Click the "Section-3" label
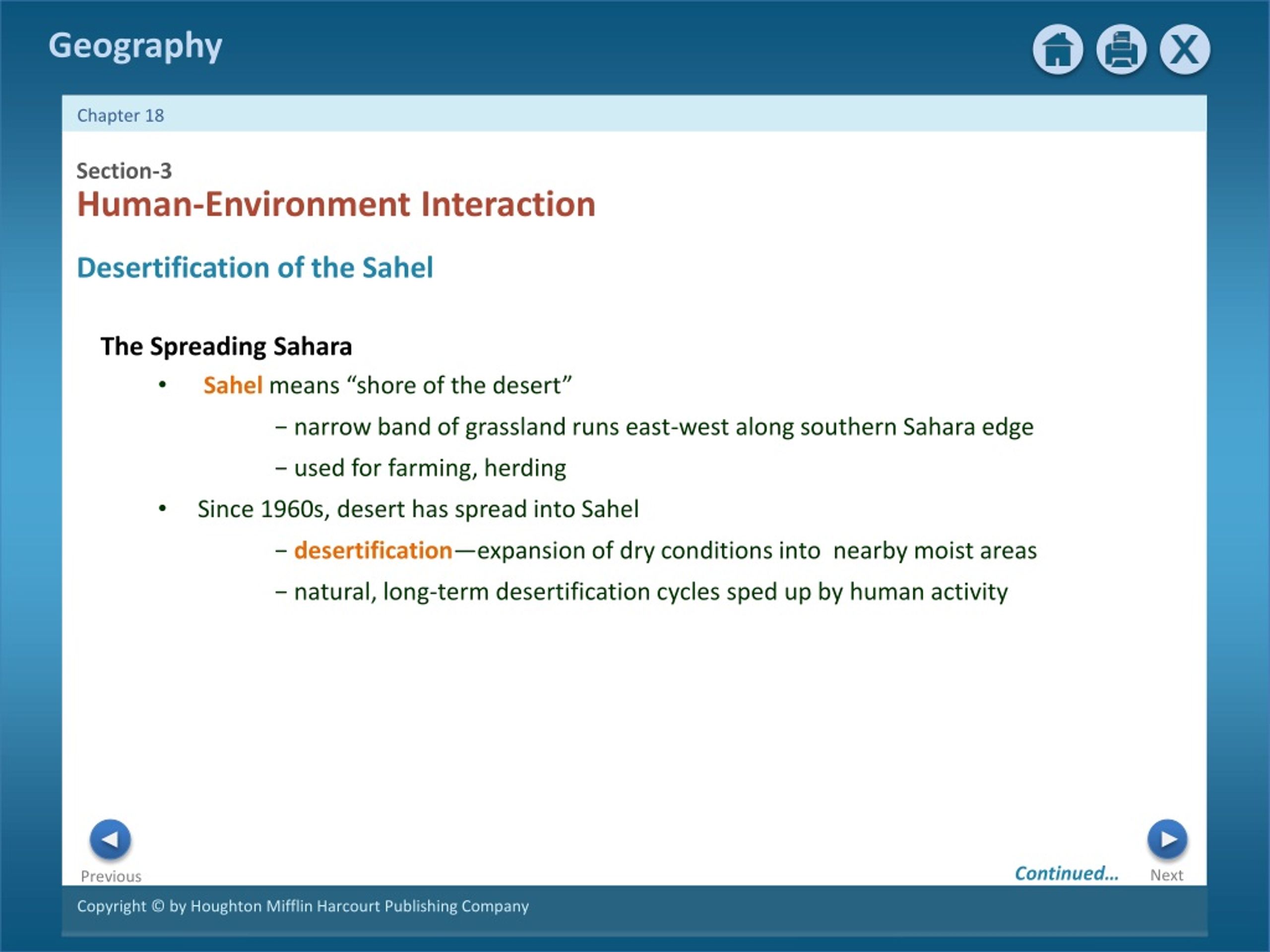This screenshot has width=1270, height=952. (124, 171)
